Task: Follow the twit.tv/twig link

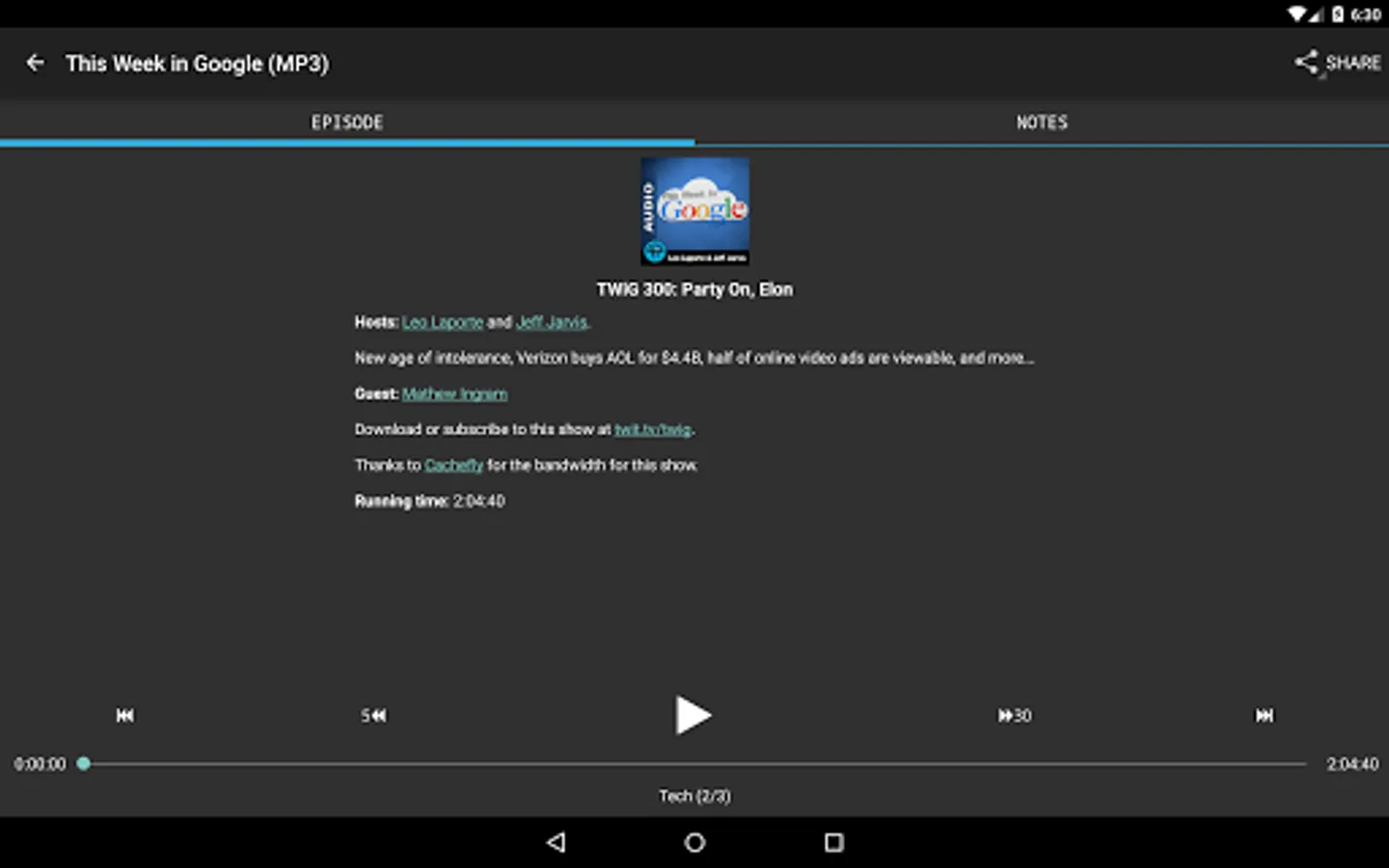Action: coord(653,429)
